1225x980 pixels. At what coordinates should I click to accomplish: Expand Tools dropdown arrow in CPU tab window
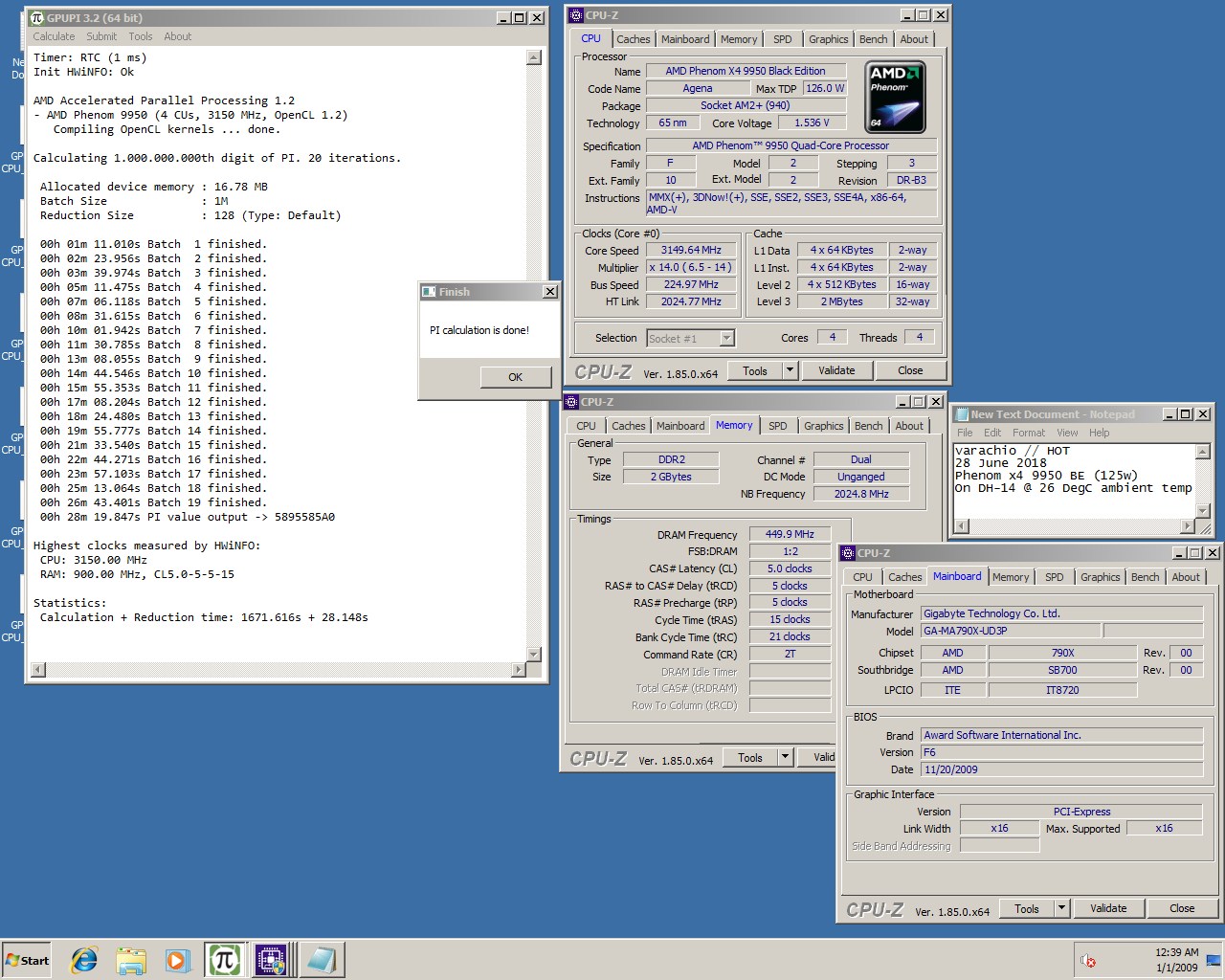pyautogui.click(x=790, y=370)
